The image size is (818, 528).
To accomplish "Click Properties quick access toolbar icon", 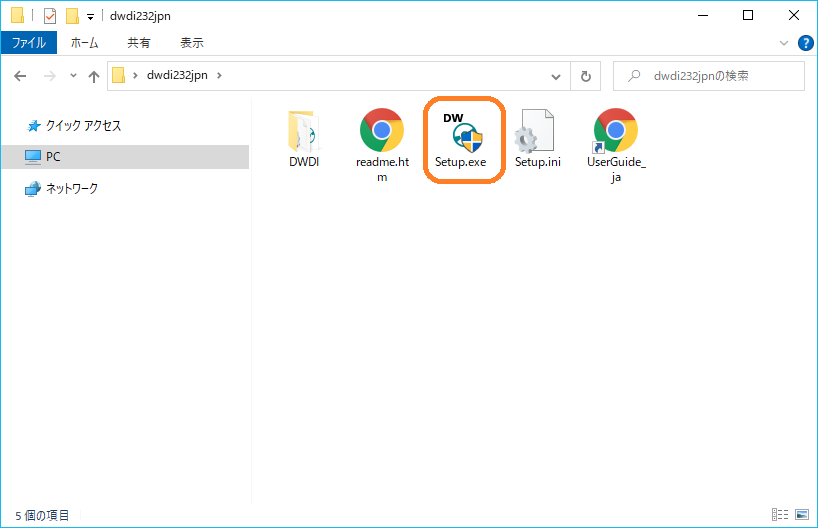I will [50, 16].
